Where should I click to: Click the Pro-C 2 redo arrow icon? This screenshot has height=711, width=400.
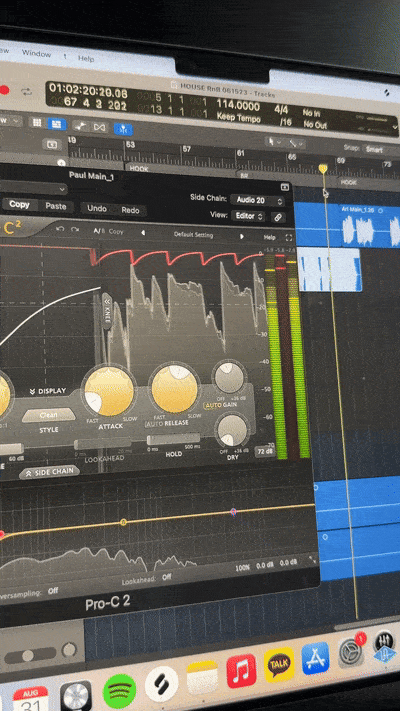pyautogui.click(x=75, y=229)
